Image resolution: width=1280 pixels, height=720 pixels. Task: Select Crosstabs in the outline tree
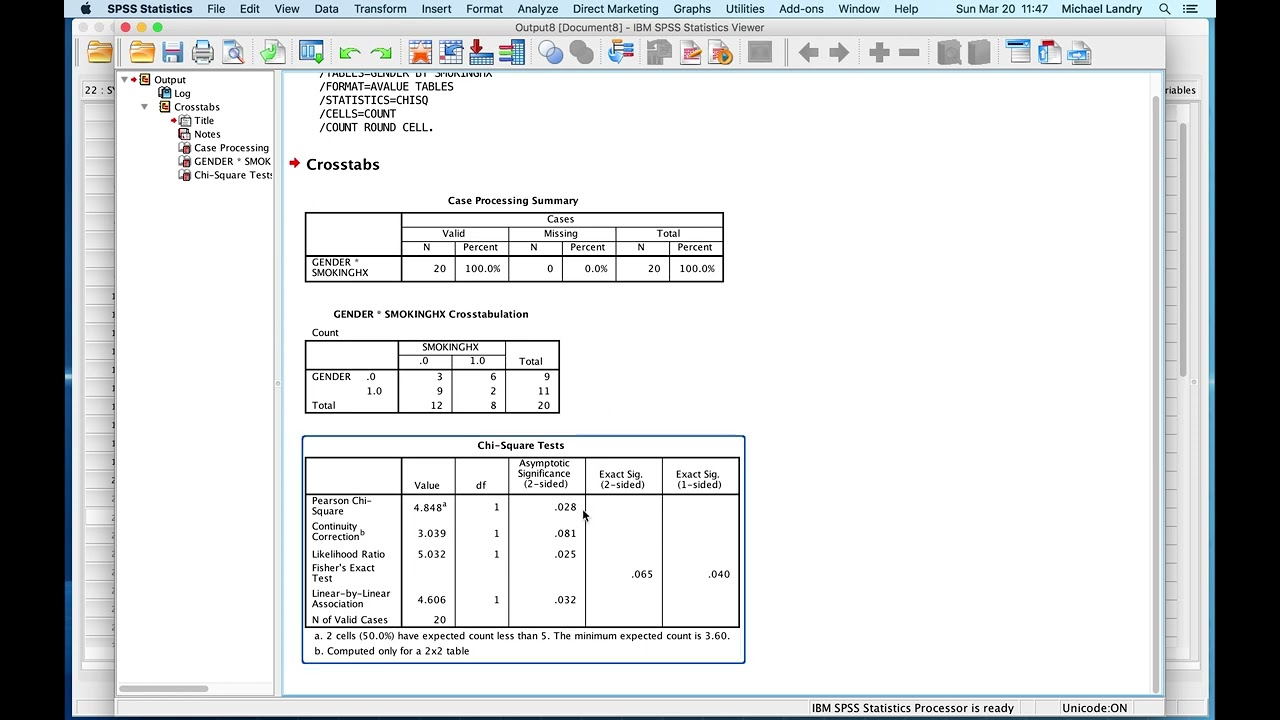pos(196,106)
